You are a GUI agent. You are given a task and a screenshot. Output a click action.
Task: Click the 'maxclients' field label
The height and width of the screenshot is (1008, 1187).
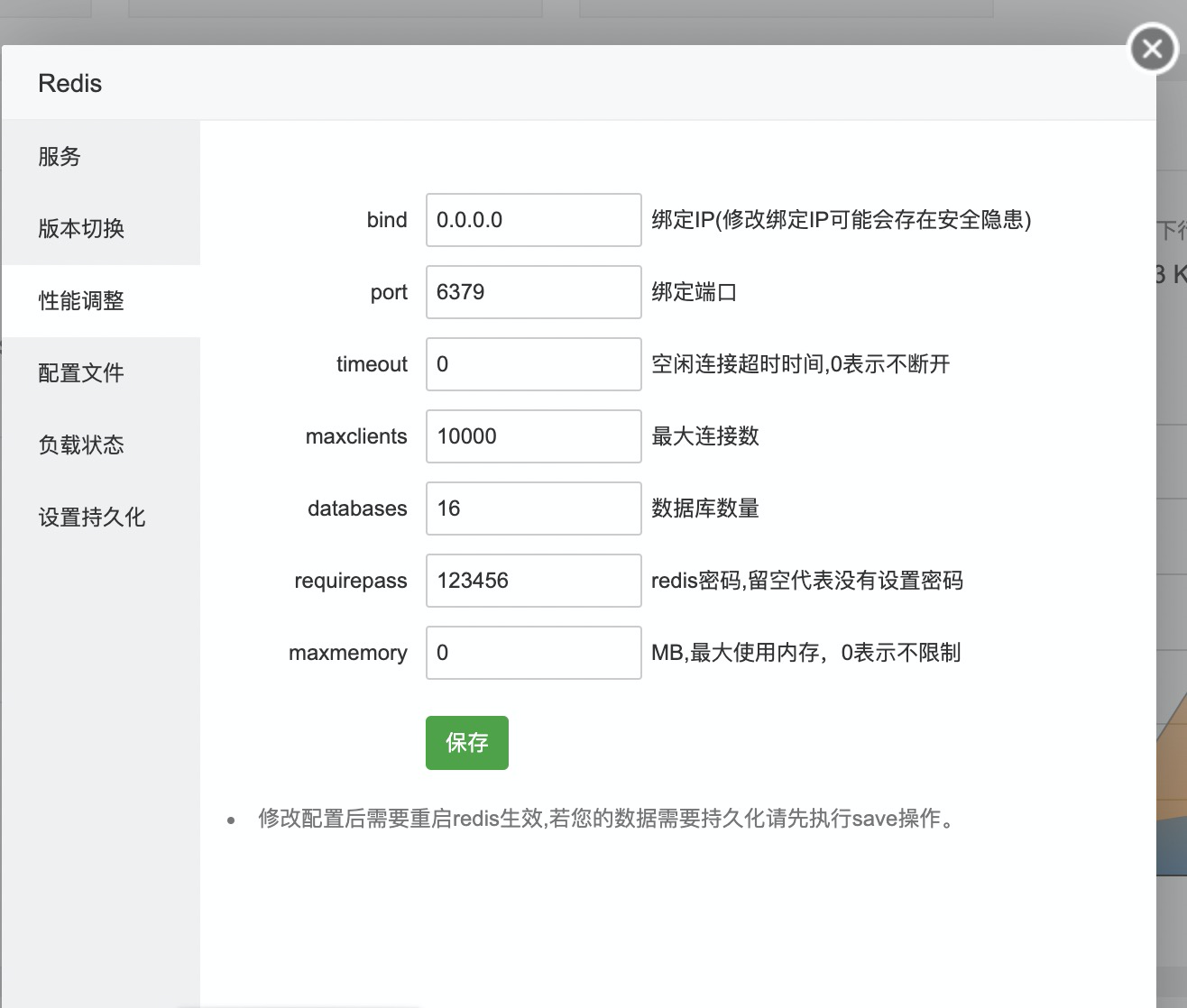356,436
